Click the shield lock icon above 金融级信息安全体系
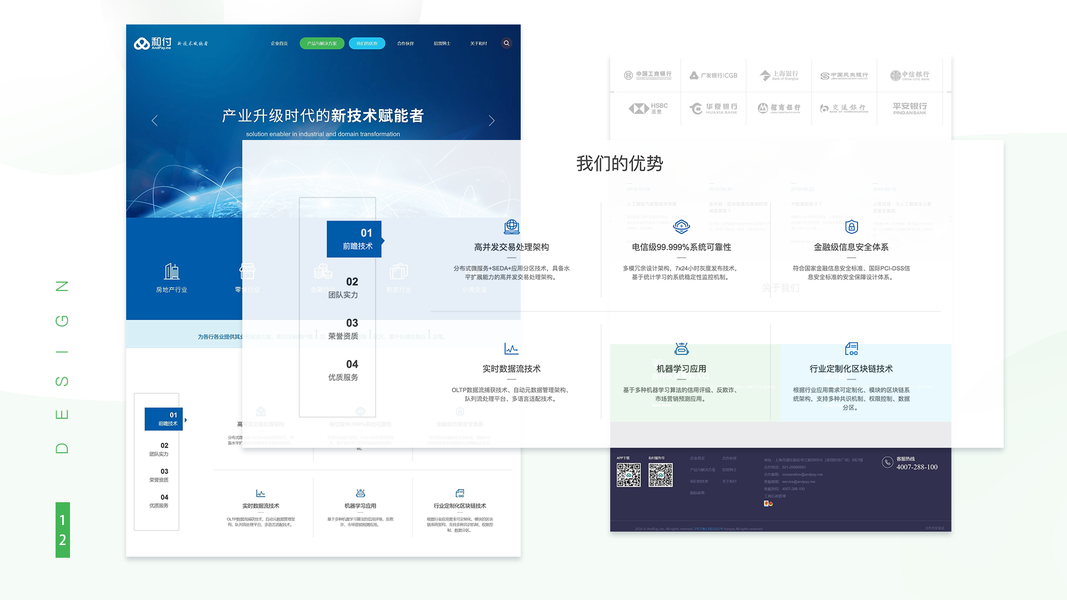This screenshot has height=600, width=1067. pos(851,227)
